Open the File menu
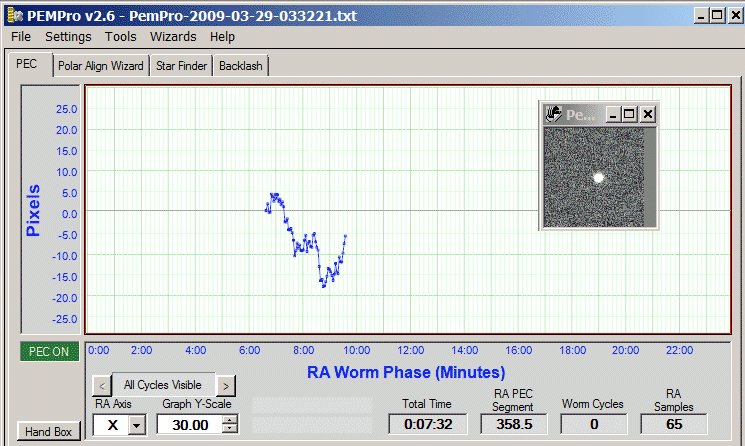Viewport: 745px width, 446px height. click(x=20, y=37)
